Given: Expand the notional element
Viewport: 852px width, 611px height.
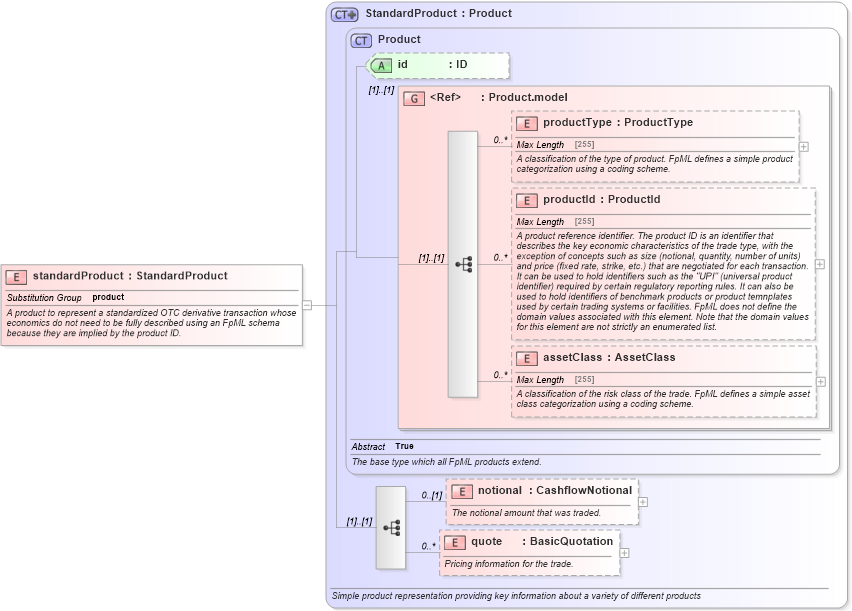Looking at the screenshot, I should 643,502.
